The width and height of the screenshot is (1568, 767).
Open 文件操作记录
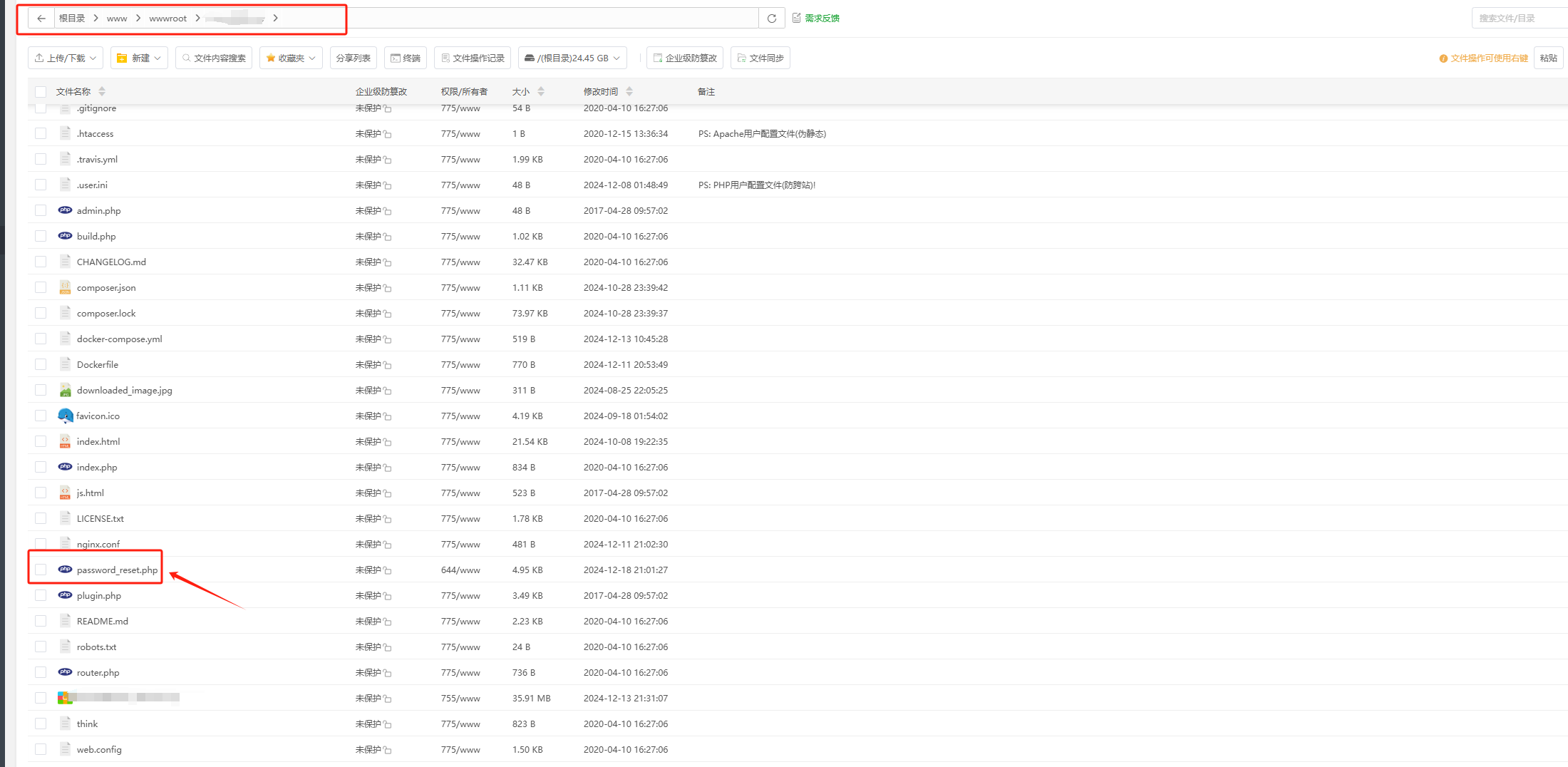473,58
